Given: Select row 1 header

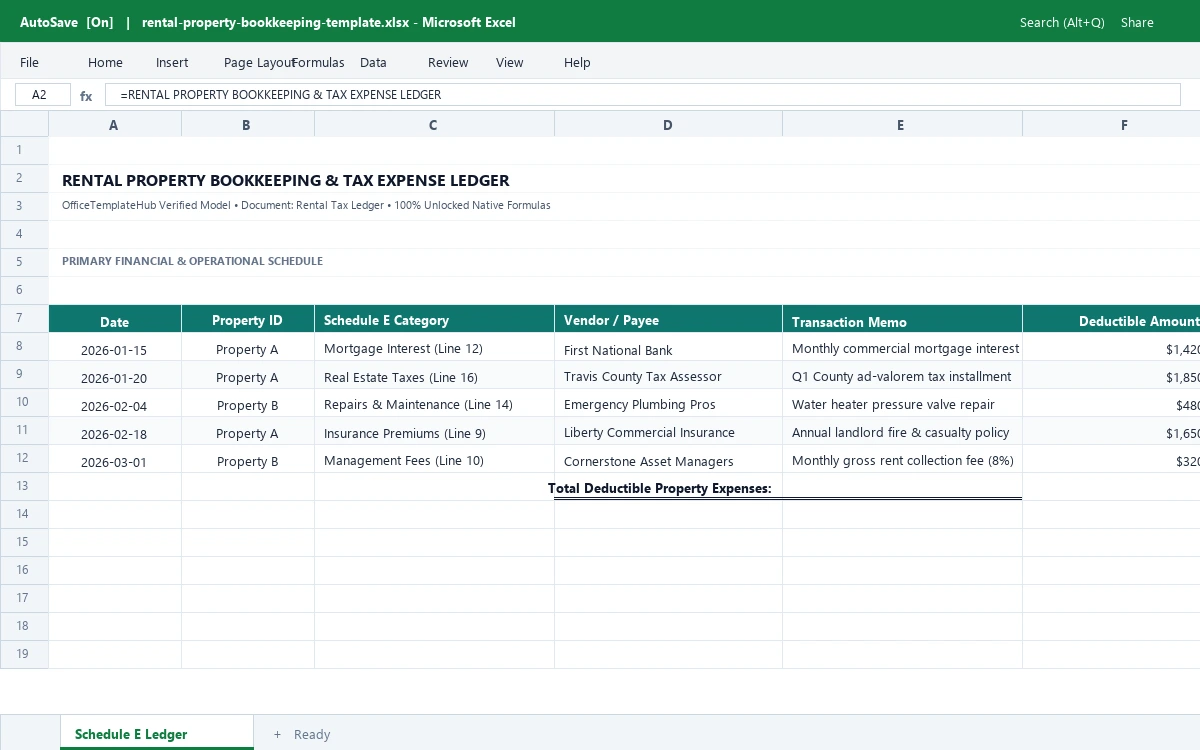Looking at the screenshot, I should tap(24, 150).
